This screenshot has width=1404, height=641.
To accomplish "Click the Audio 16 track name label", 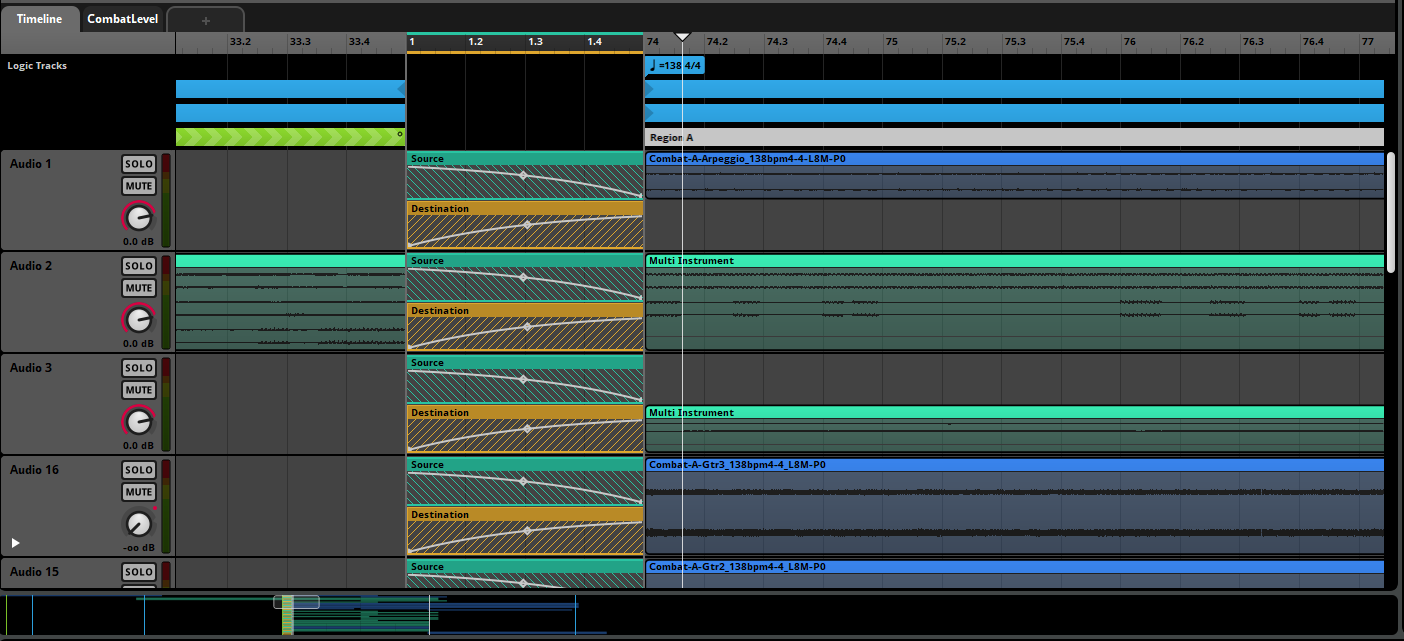I will tap(34, 470).
